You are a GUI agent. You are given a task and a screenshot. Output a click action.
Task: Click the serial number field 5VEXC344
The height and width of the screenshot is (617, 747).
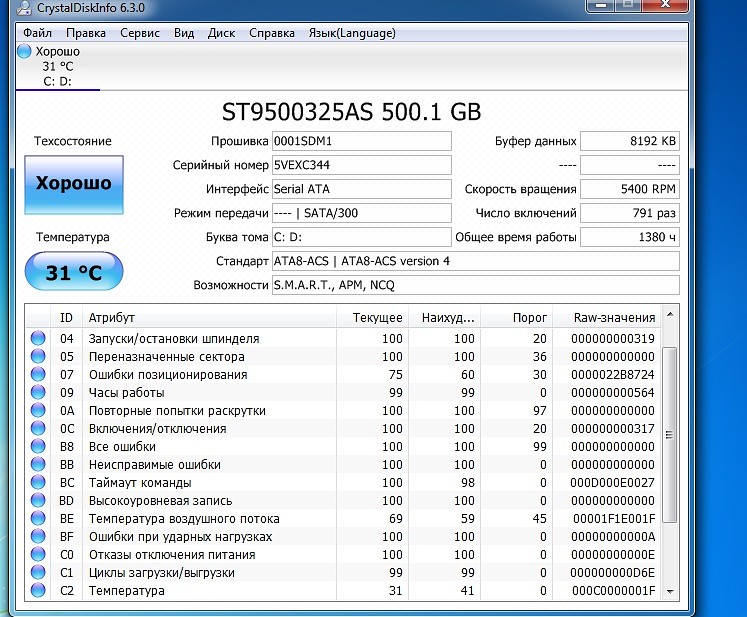pos(362,165)
